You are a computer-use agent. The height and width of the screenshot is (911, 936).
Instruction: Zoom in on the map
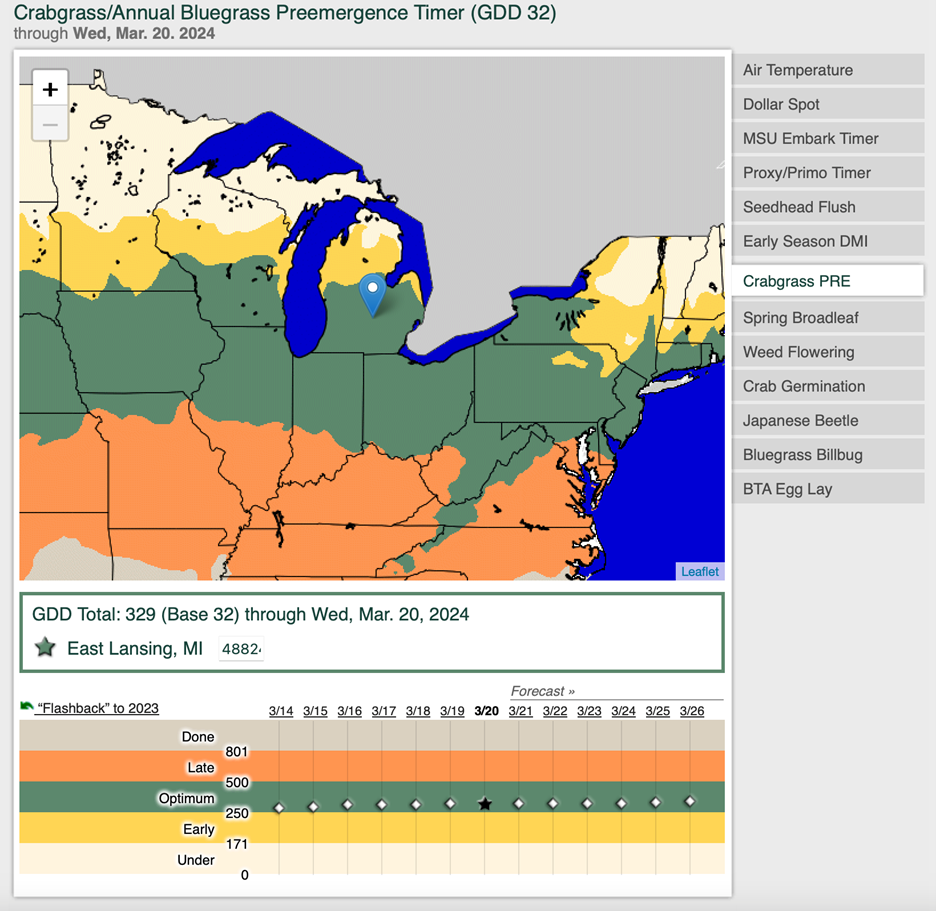[x=50, y=89]
